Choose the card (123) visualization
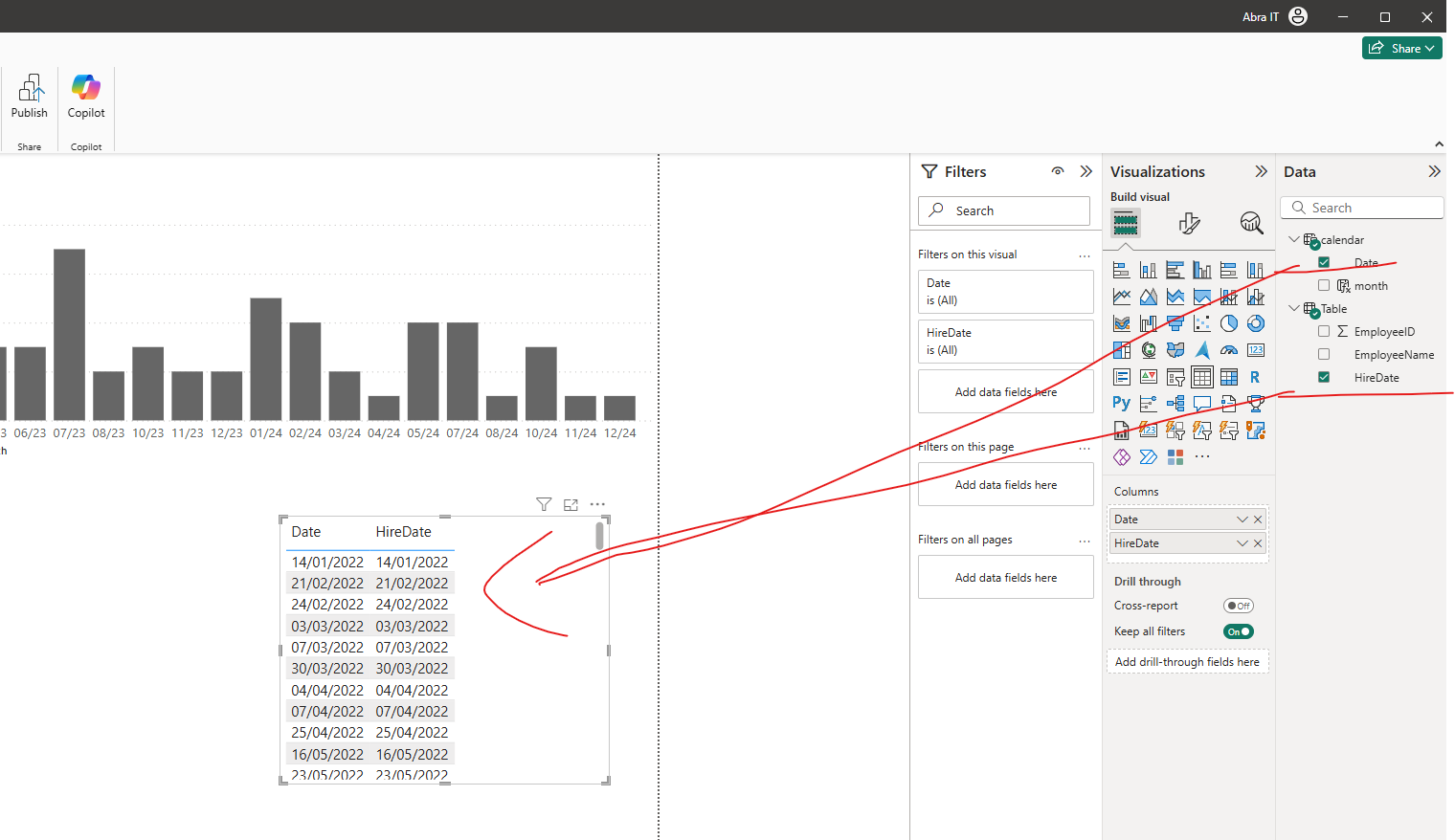This screenshot has height=840, width=1455. 1256,350
